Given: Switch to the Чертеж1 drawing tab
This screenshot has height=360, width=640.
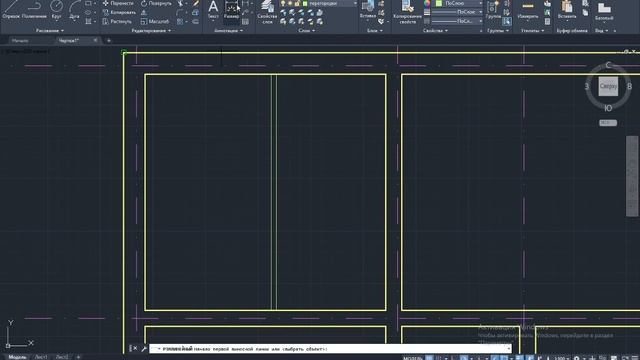Looking at the screenshot, I should (69, 40).
